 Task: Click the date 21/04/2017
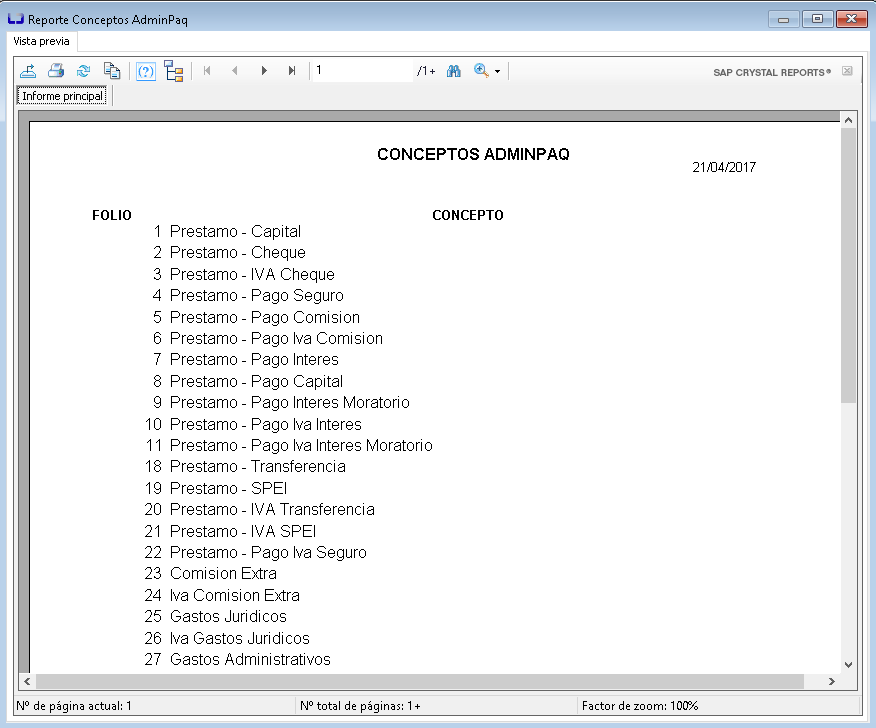click(x=724, y=167)
